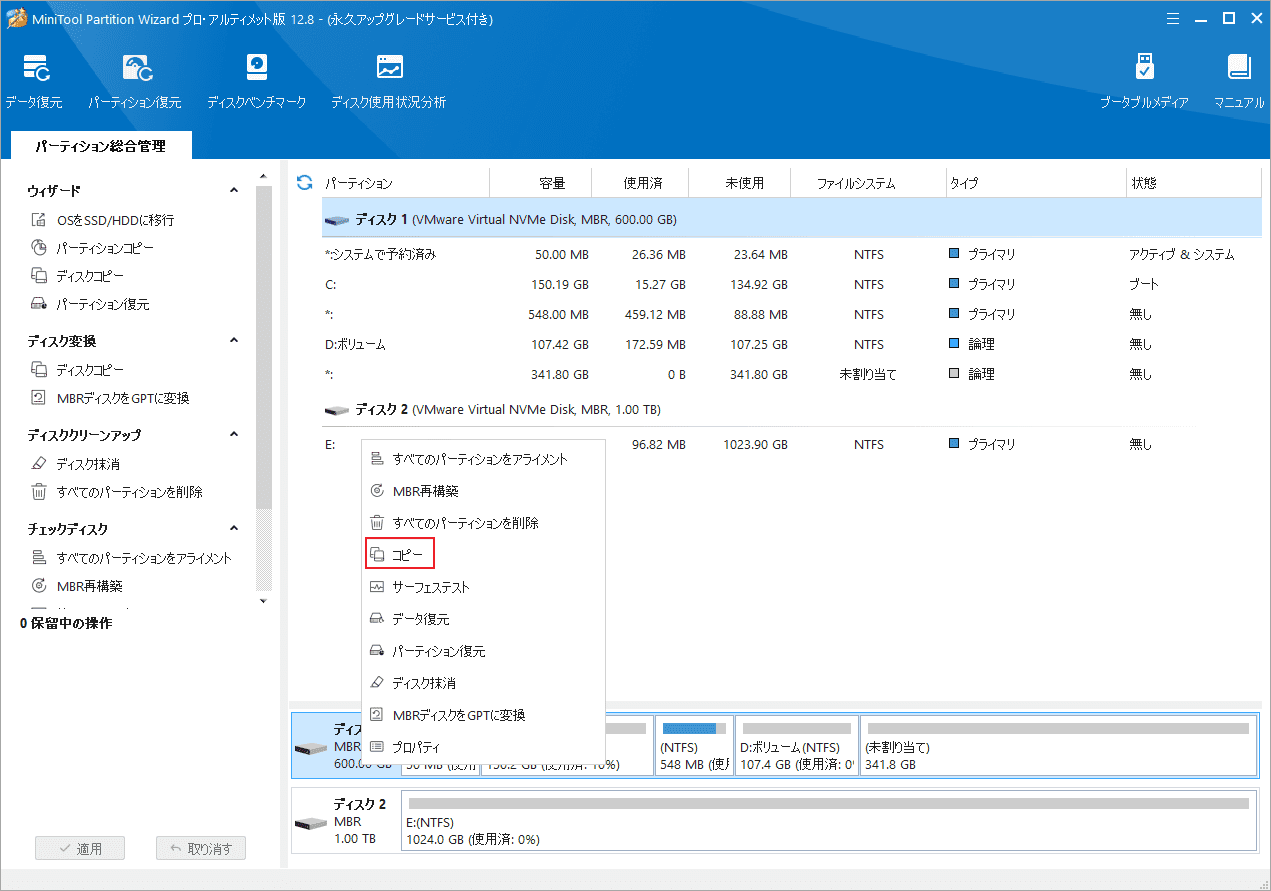Sort by the 使用済 column header
1271x891 pixels.
641,183
